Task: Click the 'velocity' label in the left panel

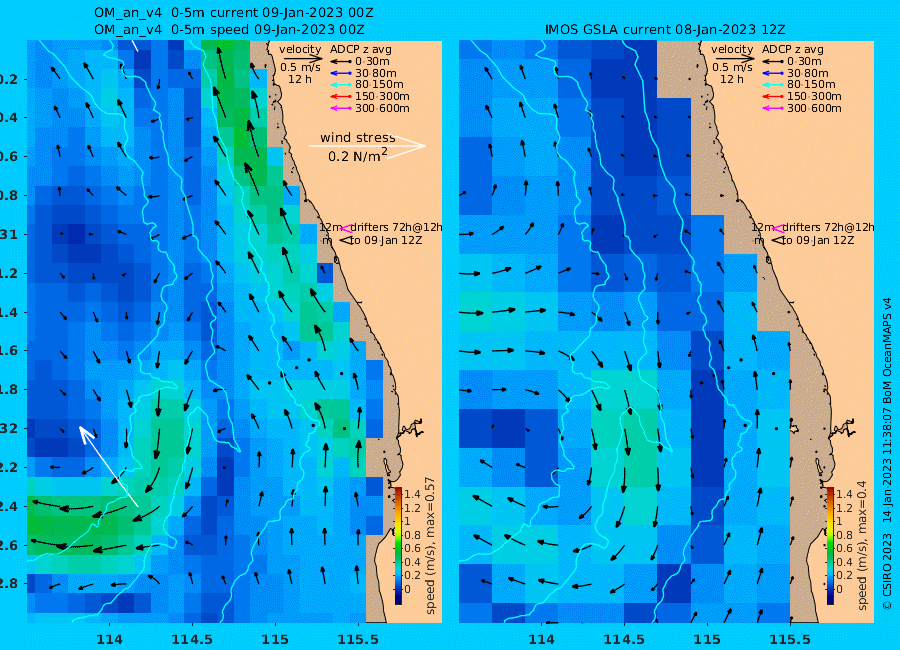Action: point(300,49)
